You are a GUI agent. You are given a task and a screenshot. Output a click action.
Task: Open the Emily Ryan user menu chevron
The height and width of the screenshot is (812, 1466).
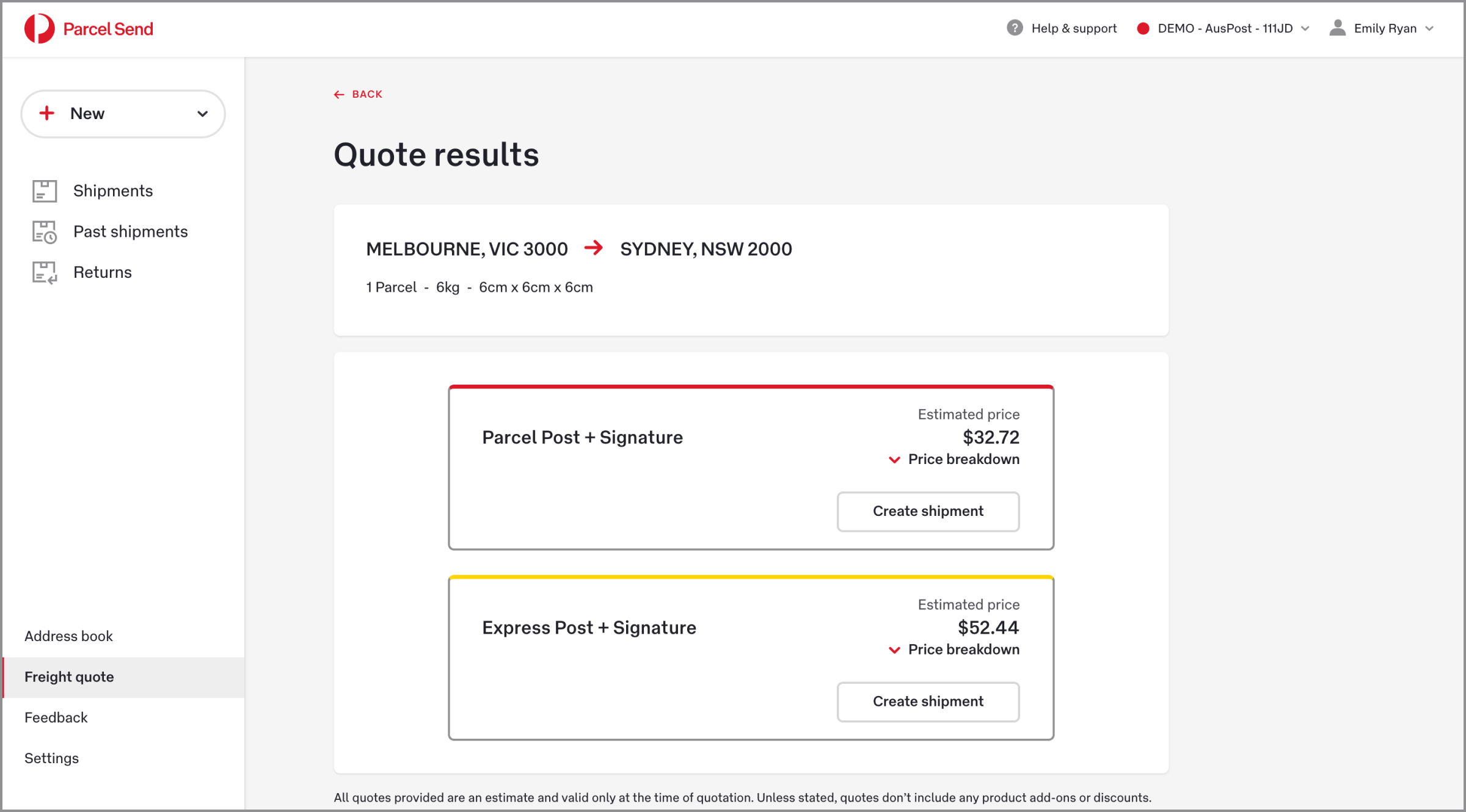click(1429, 29)
